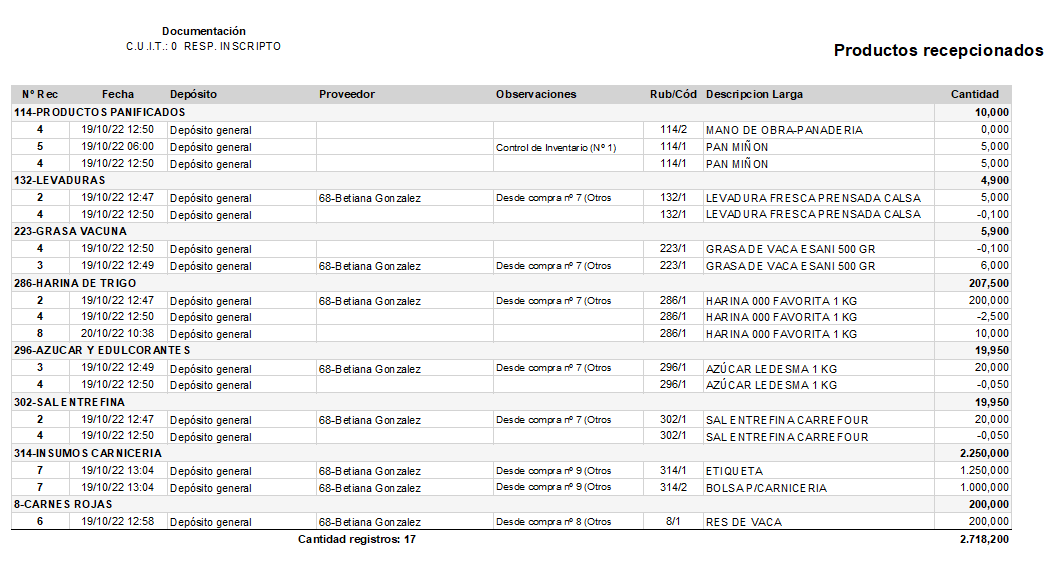Select the 223-GRASA VACUNA group header
Viewport: 1059px width, 569px height.
[511, 231]
